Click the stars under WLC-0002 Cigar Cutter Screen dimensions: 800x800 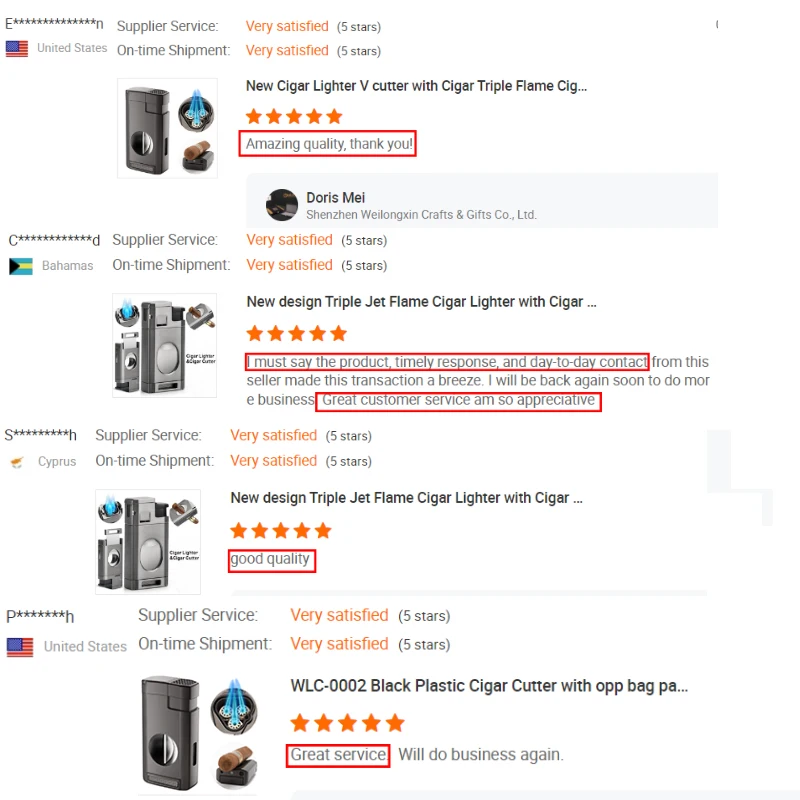point(347,723)
